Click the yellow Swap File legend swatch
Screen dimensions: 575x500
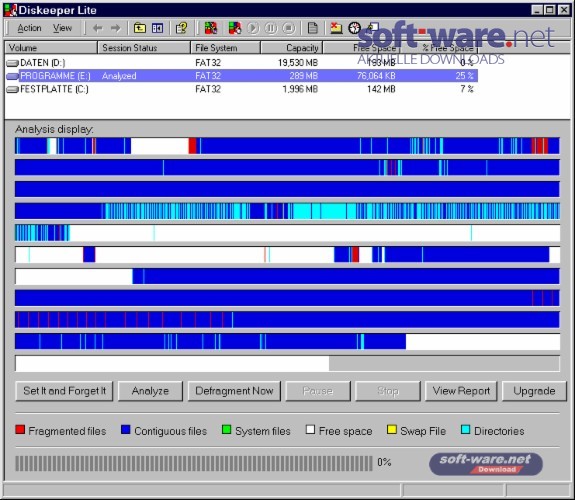click(392, 430)
